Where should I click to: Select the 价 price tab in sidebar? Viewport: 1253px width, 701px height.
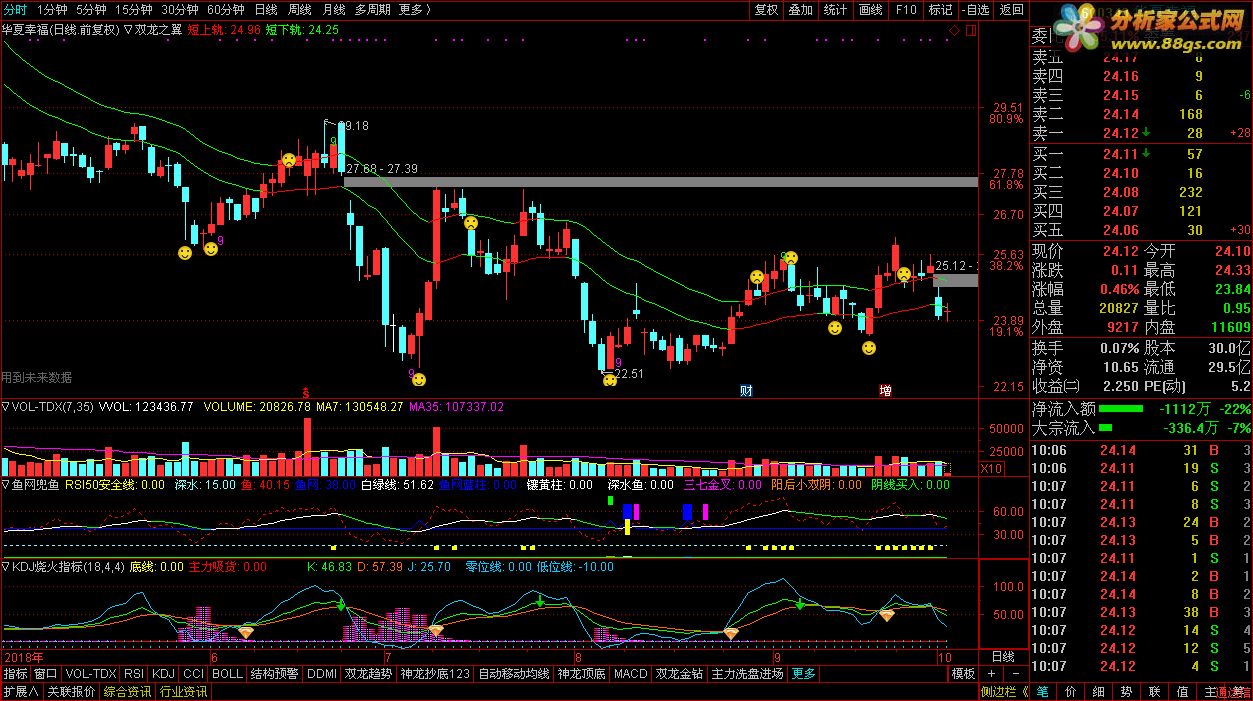1070,691
